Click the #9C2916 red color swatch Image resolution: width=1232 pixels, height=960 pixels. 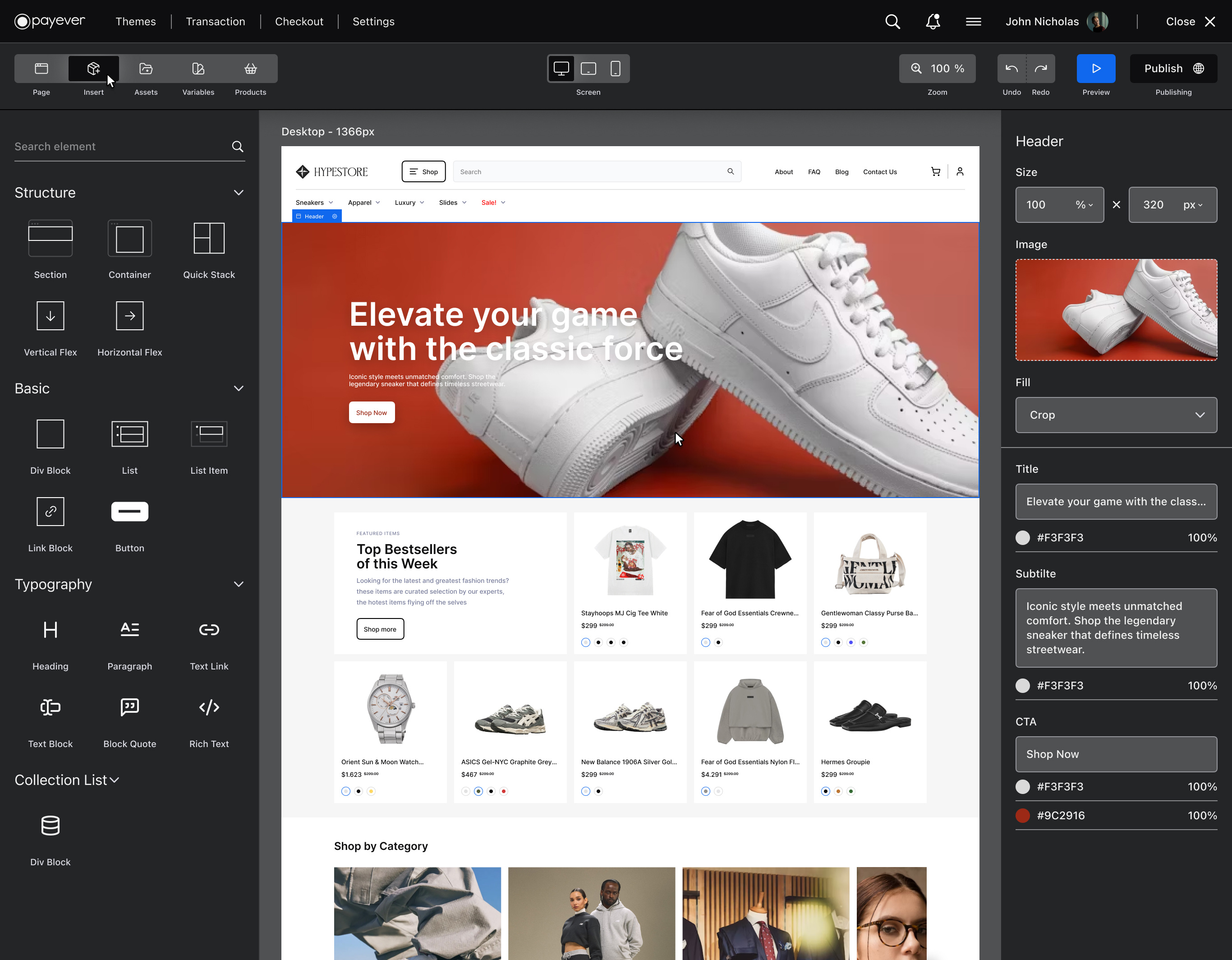point(1023,815)
